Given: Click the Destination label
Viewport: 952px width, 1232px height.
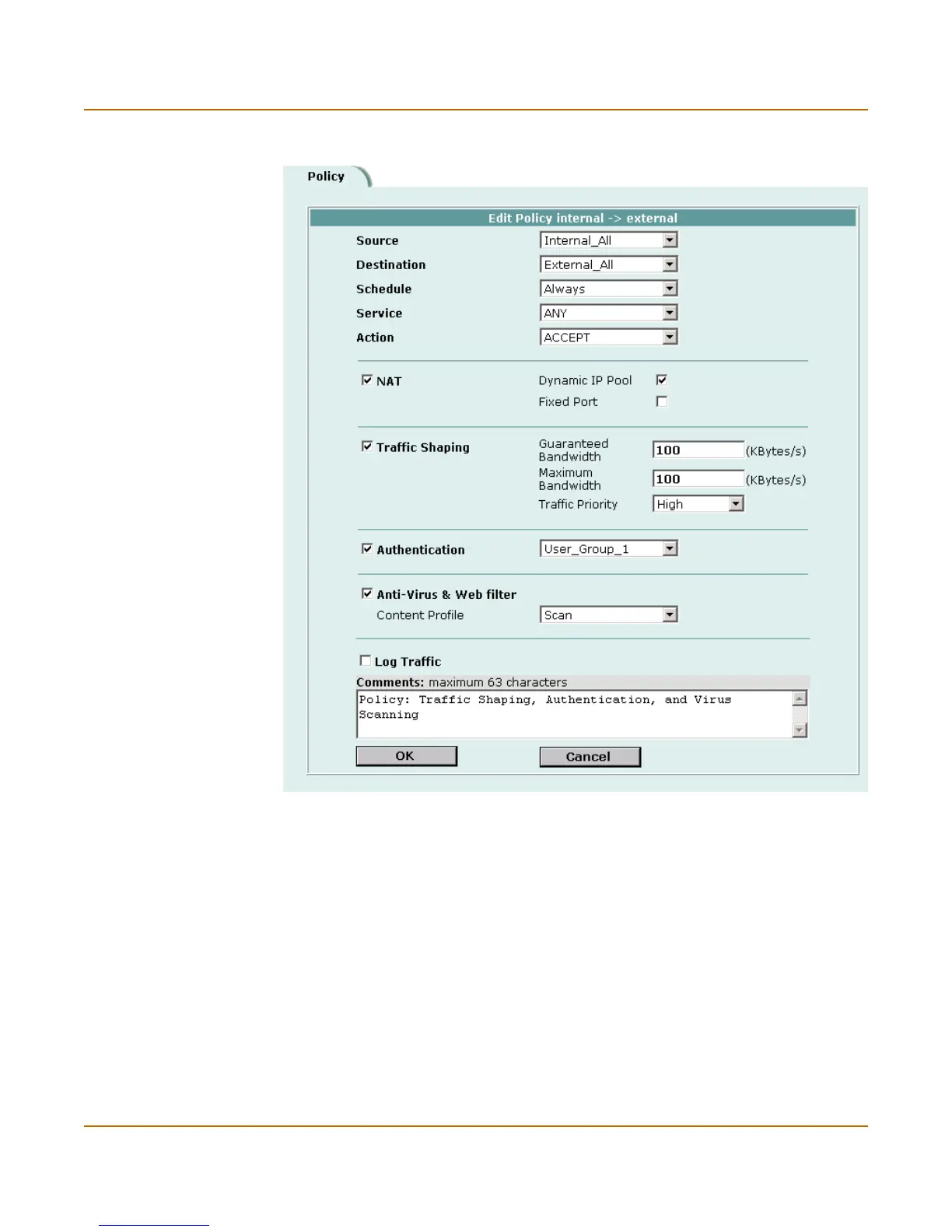Looking at the screenshot, I should point(390,265).
